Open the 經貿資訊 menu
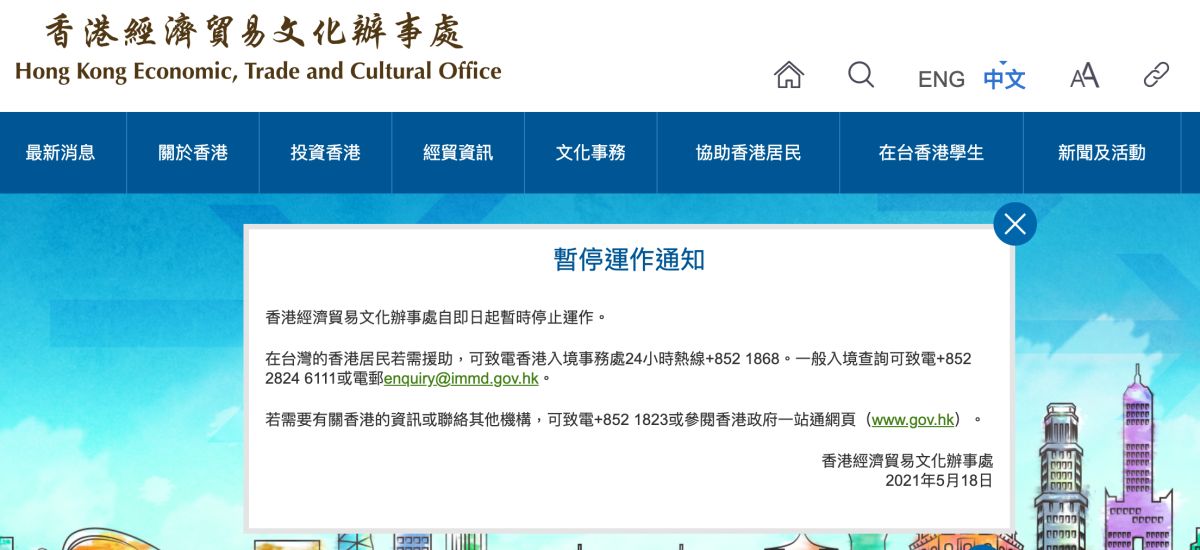Viewport: 1200px width, 550px height. click(x=458, y=153)
